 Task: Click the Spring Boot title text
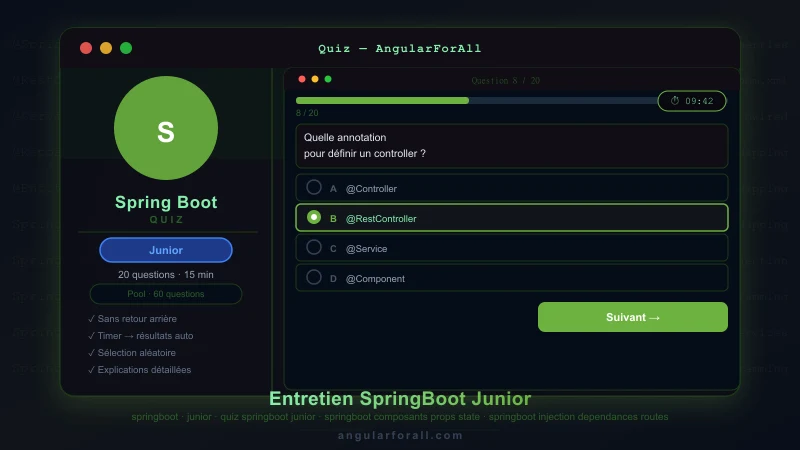tap(166, 202)
